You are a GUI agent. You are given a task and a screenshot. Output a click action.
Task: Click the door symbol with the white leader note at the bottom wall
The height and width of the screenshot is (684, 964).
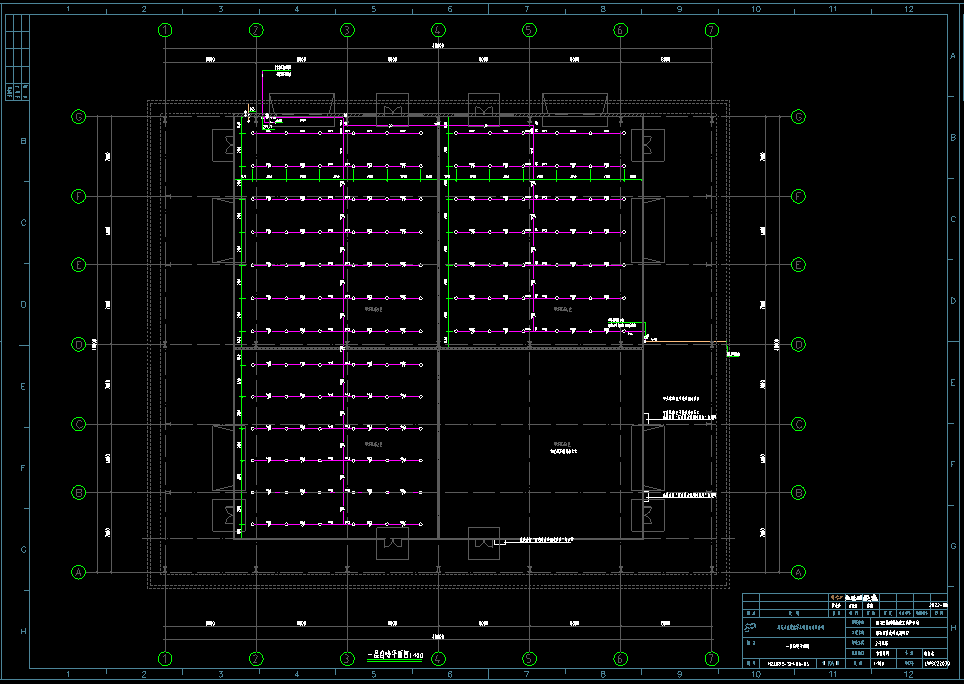(484, 543)
